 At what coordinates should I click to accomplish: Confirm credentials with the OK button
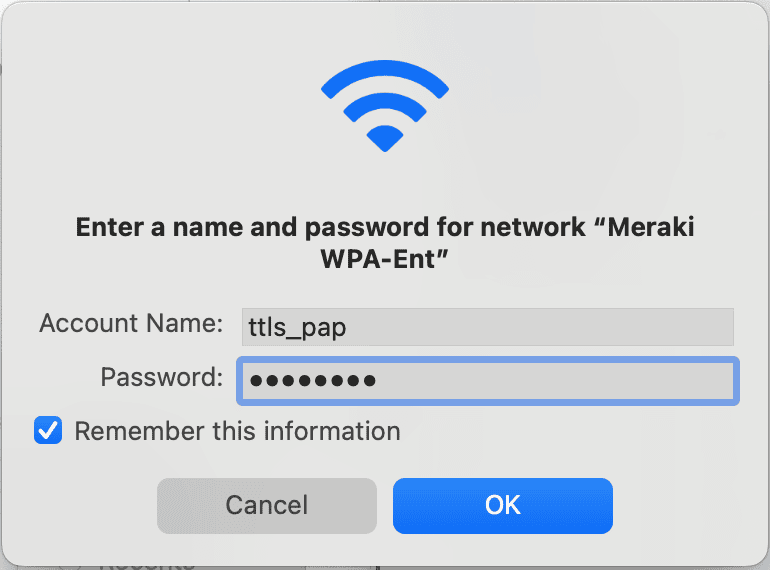[503, 506]
